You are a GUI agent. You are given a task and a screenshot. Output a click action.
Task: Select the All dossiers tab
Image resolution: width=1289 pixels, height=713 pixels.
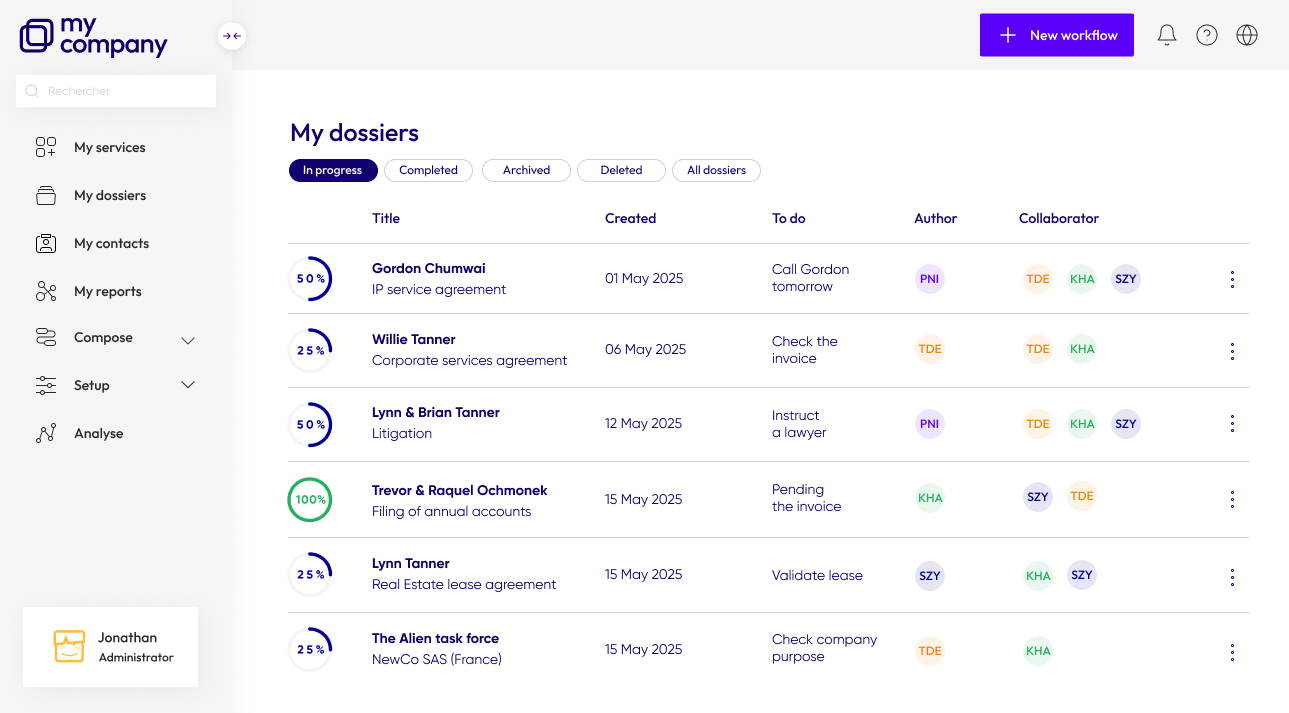[716, 171]
